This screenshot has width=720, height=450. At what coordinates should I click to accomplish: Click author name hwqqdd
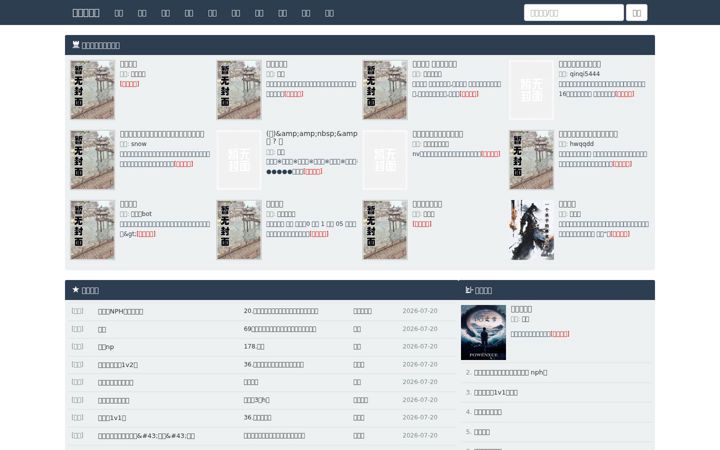[581, 144]
